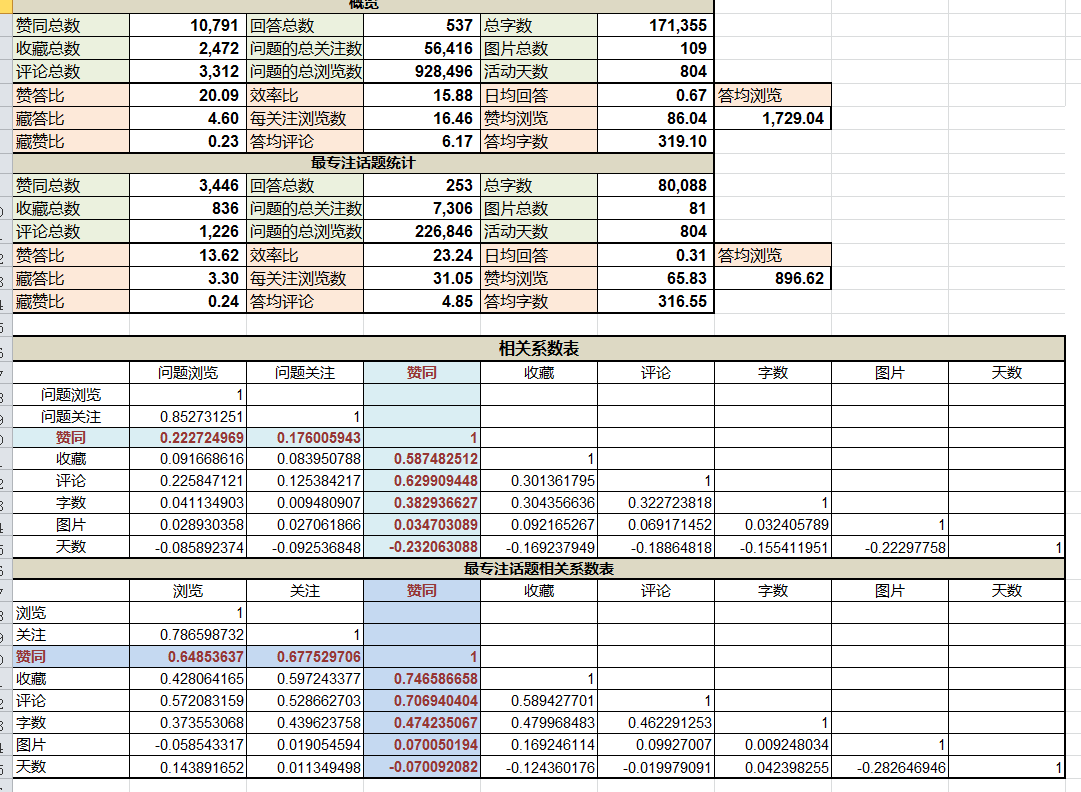Click the correlation value 0.852731251
This screenshot has width=1081, height=792.
point(188,416)
